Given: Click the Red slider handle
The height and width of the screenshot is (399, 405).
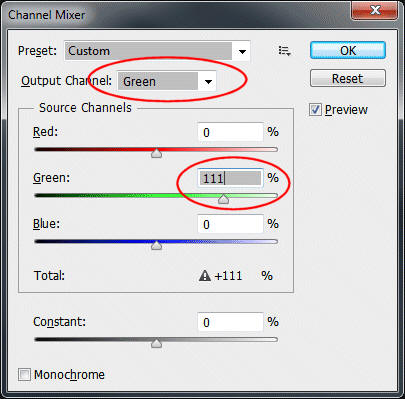Looking at the screenshot, I should tap(156, 153).
